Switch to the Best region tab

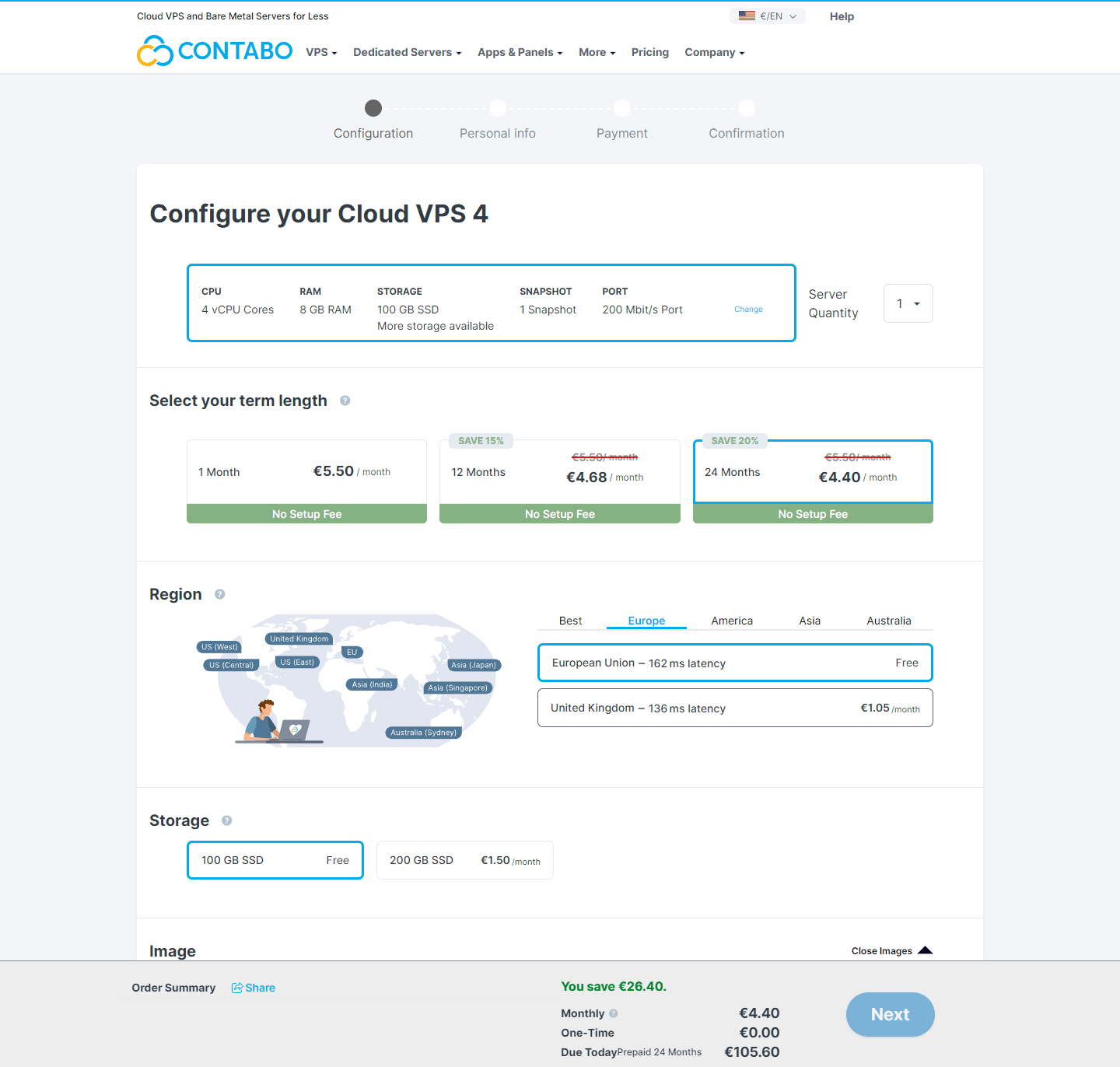pos(570,621)
